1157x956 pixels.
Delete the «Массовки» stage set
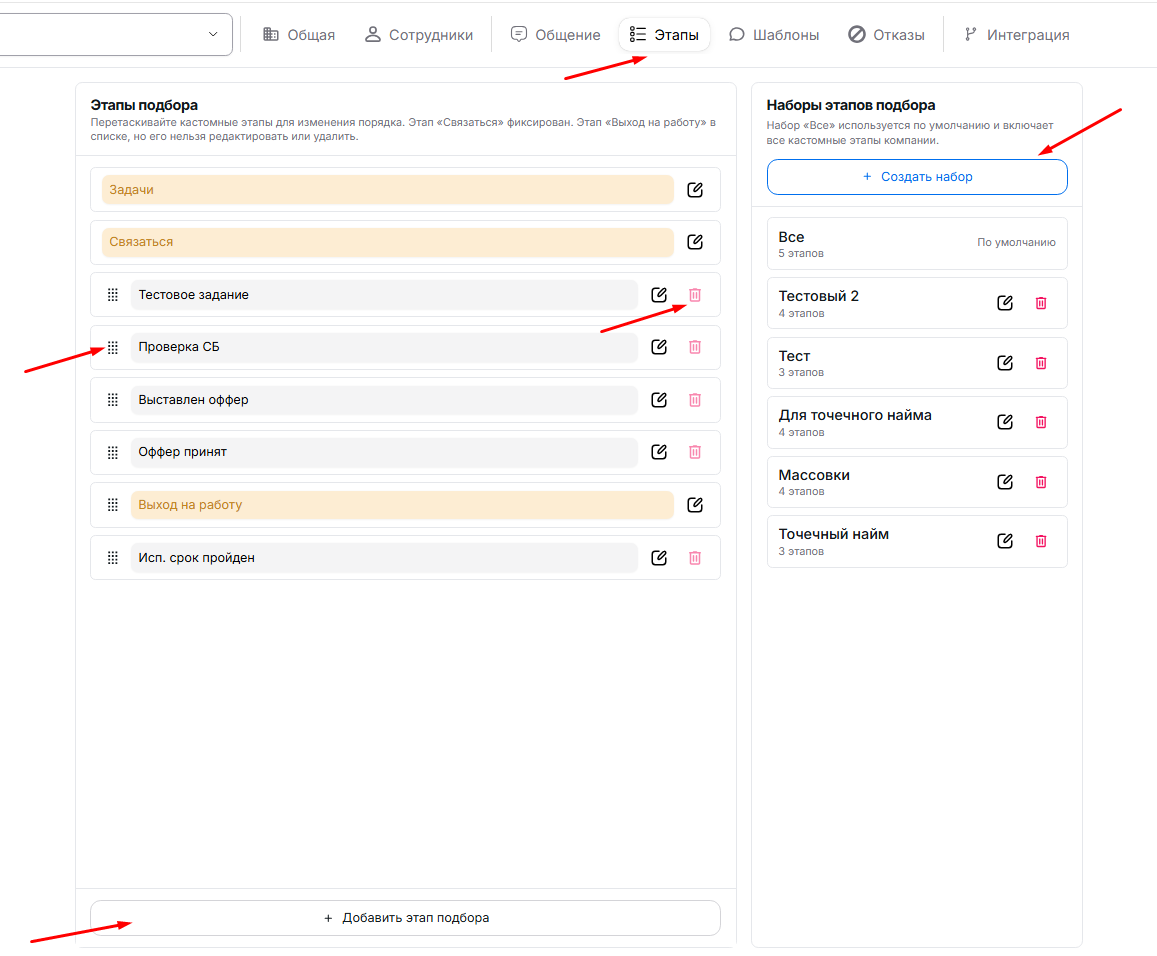(x=1041, y=482)
